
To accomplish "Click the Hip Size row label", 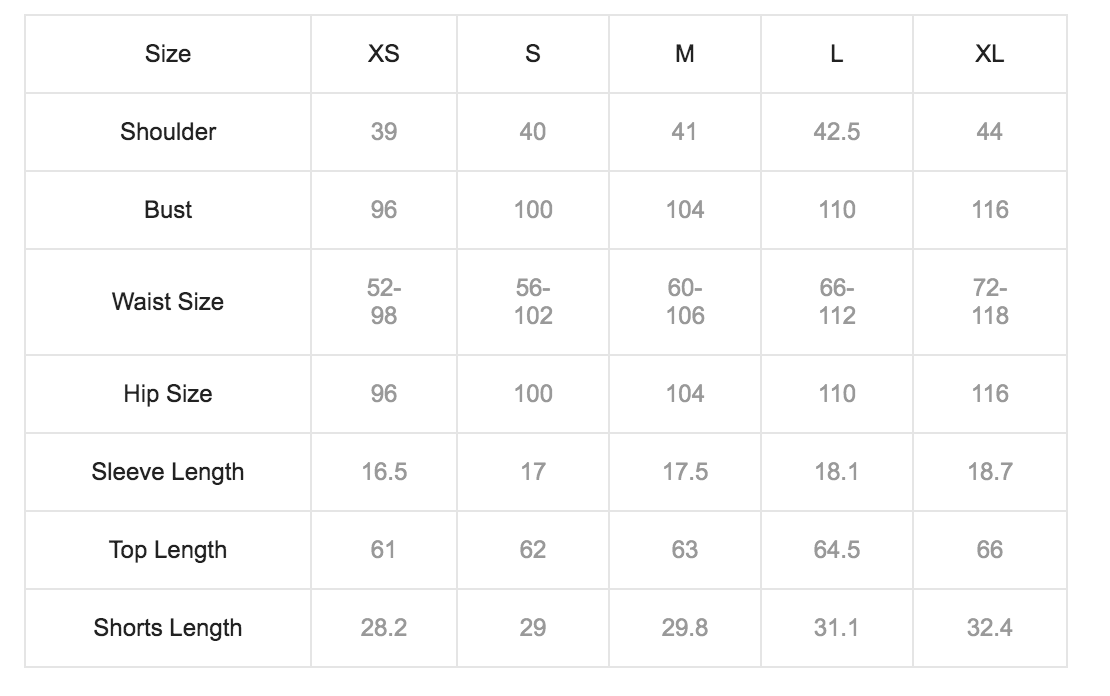I will 168,394.
